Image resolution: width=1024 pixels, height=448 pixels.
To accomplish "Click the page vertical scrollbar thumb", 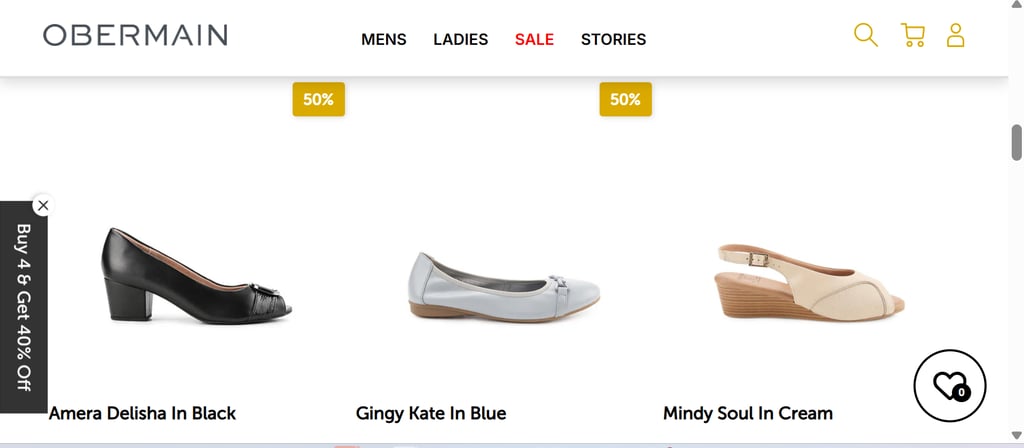I will click(x=1017, y=143).
